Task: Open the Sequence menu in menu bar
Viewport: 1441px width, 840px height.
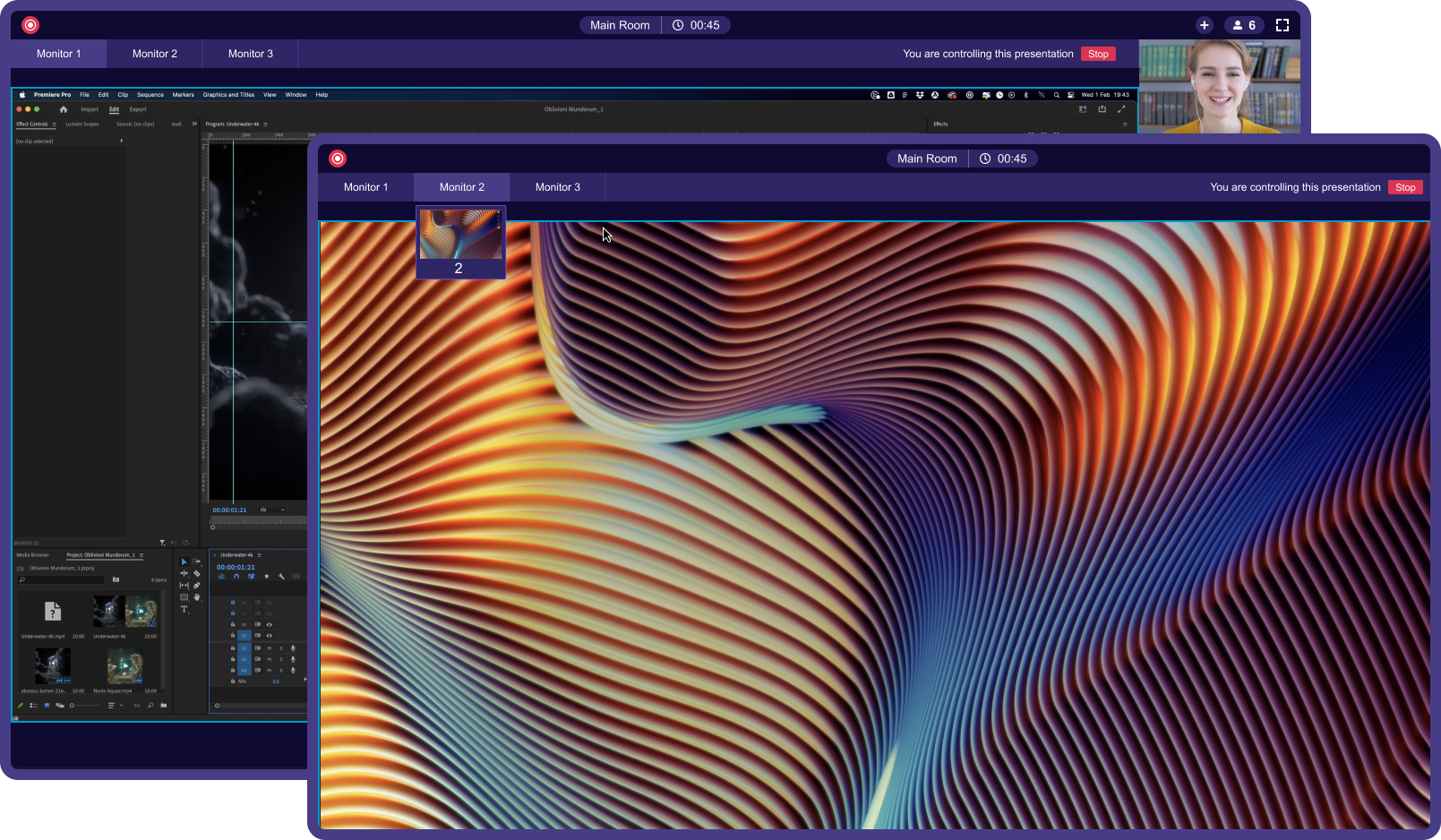Action: 150,95
